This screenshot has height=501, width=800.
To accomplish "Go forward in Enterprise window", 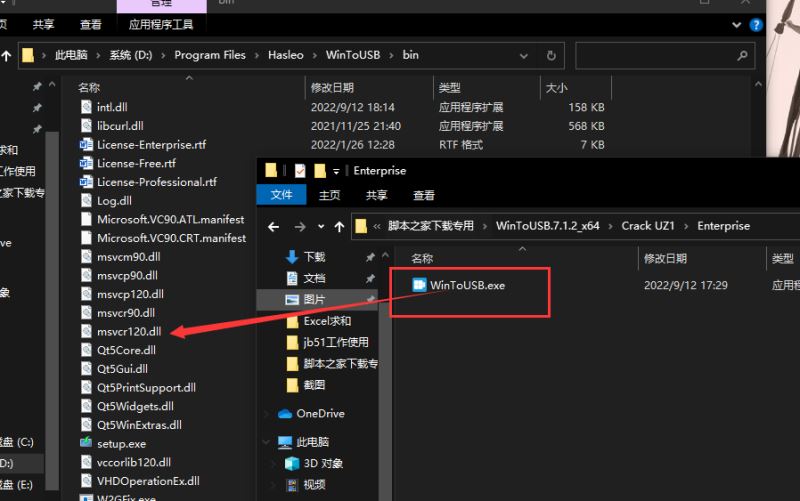I will tap(300, 227).
